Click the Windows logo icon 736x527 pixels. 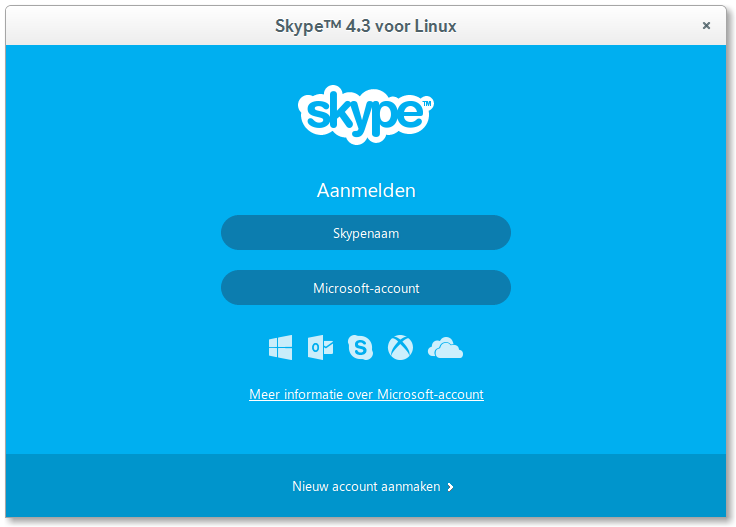[280, 347]
